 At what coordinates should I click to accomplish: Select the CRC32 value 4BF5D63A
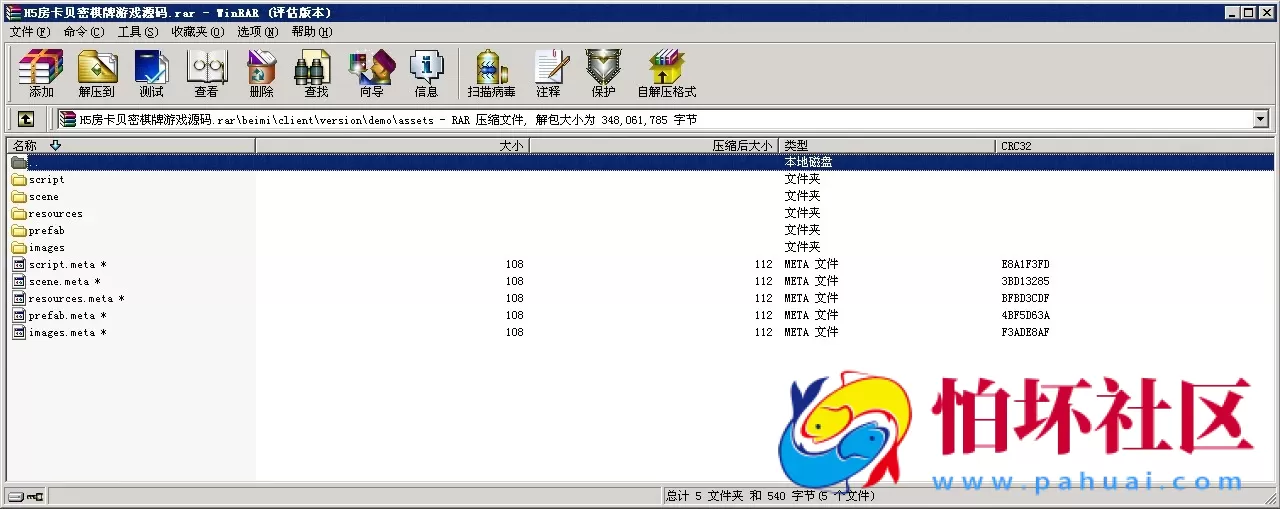[x=1025, y=316]
